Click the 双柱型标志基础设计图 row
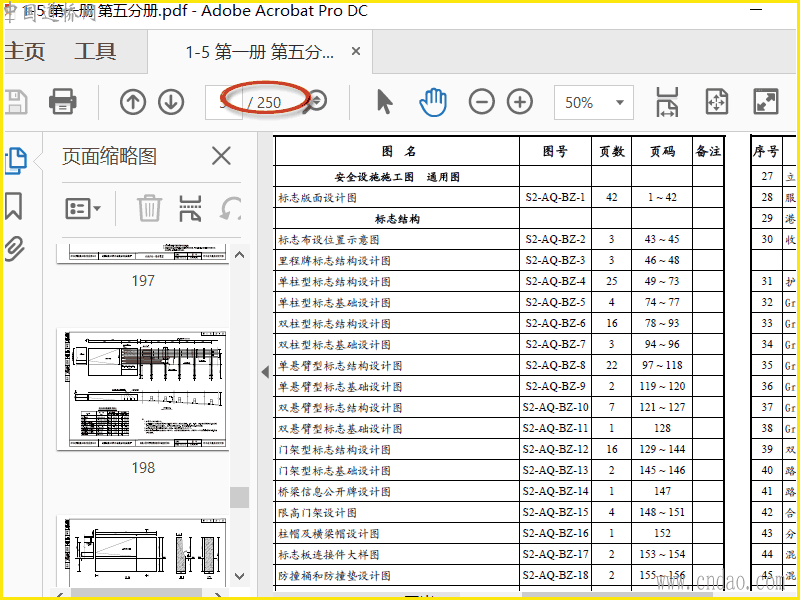This screenshot has height=600, width=800. 334,344
